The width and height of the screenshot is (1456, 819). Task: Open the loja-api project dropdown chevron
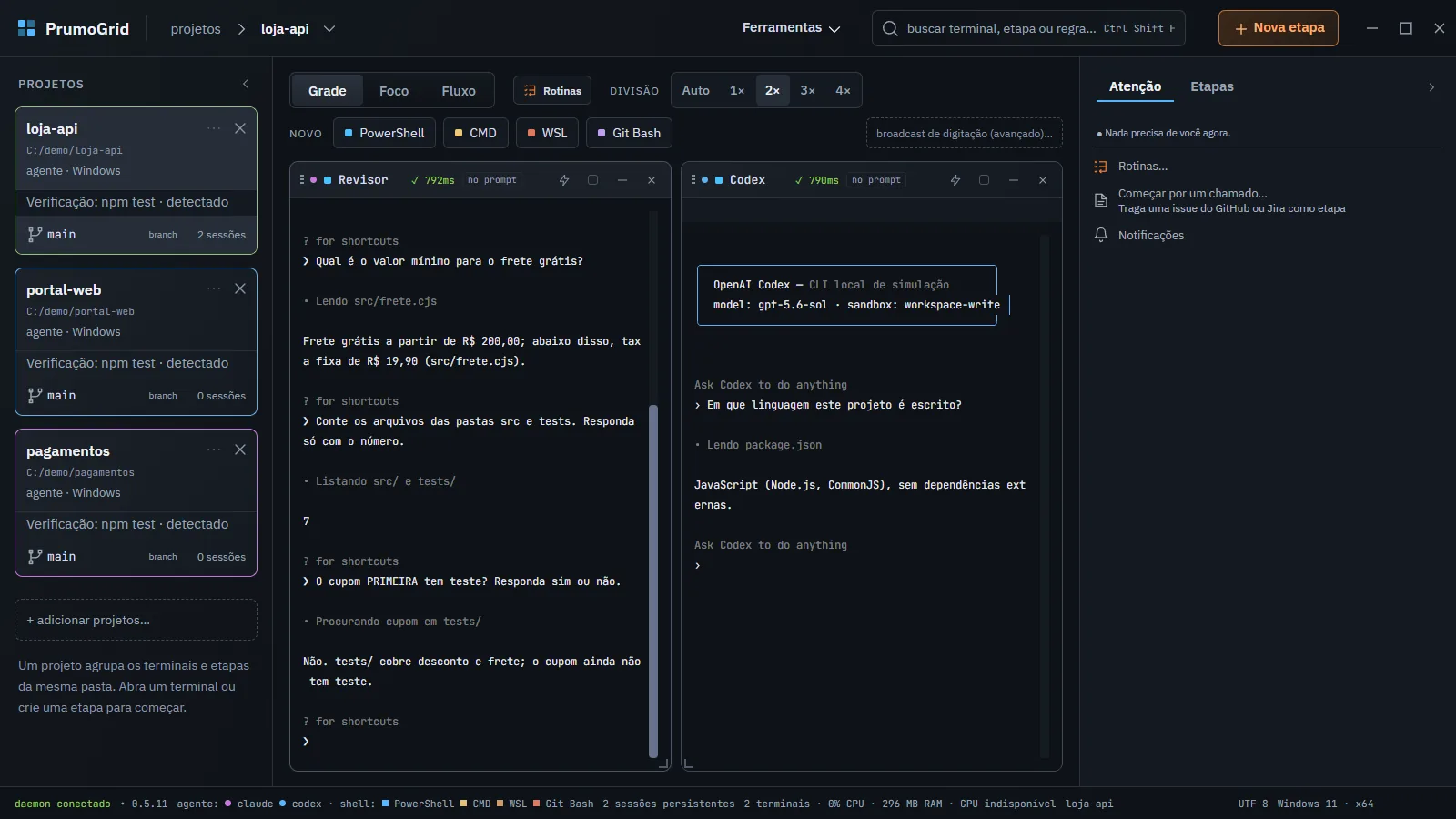point(329,29)
